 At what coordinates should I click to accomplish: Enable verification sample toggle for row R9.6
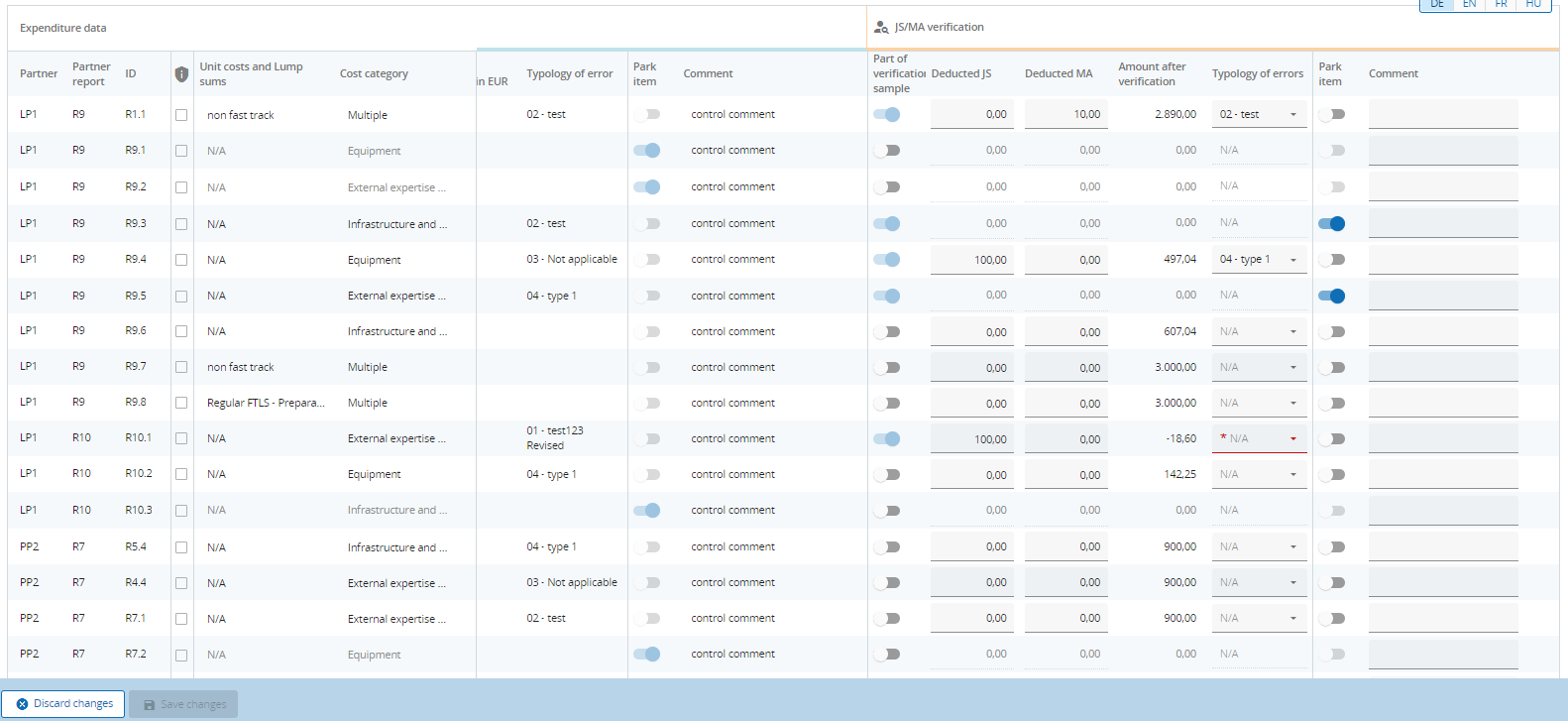(x=887, y=332)
